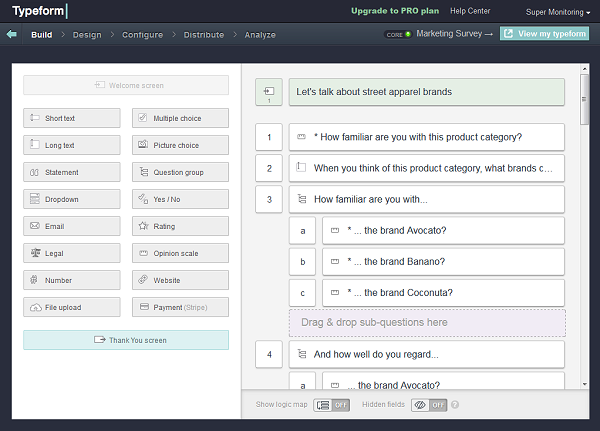Switch to the Design tab
The height and width of the screenshot is (431, 600).
click(87, 34)
